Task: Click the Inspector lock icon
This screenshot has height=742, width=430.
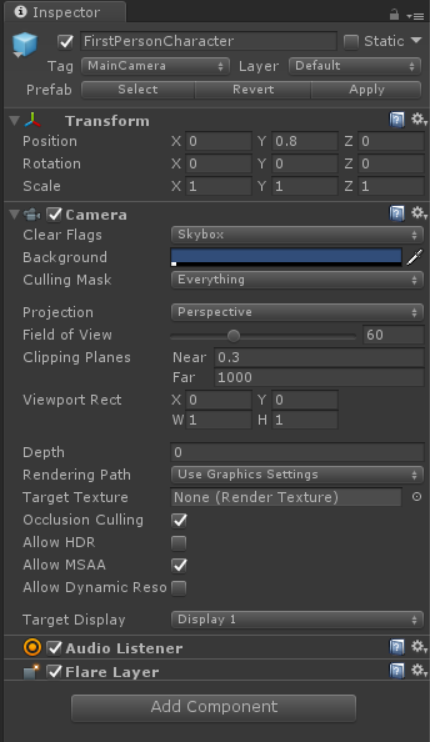Action: coord(394,15)
